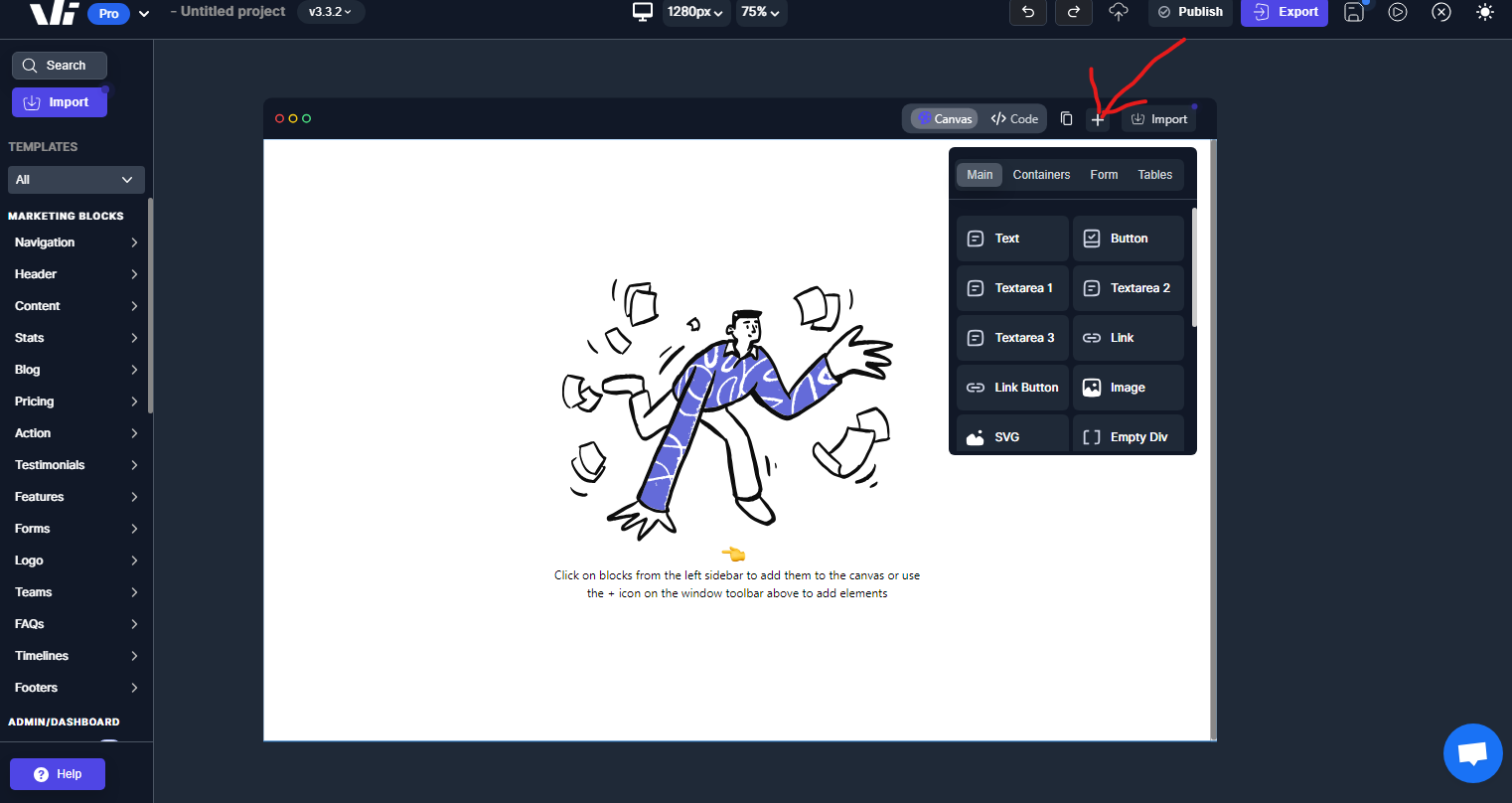Click the Untitled project name

point(233,12)
